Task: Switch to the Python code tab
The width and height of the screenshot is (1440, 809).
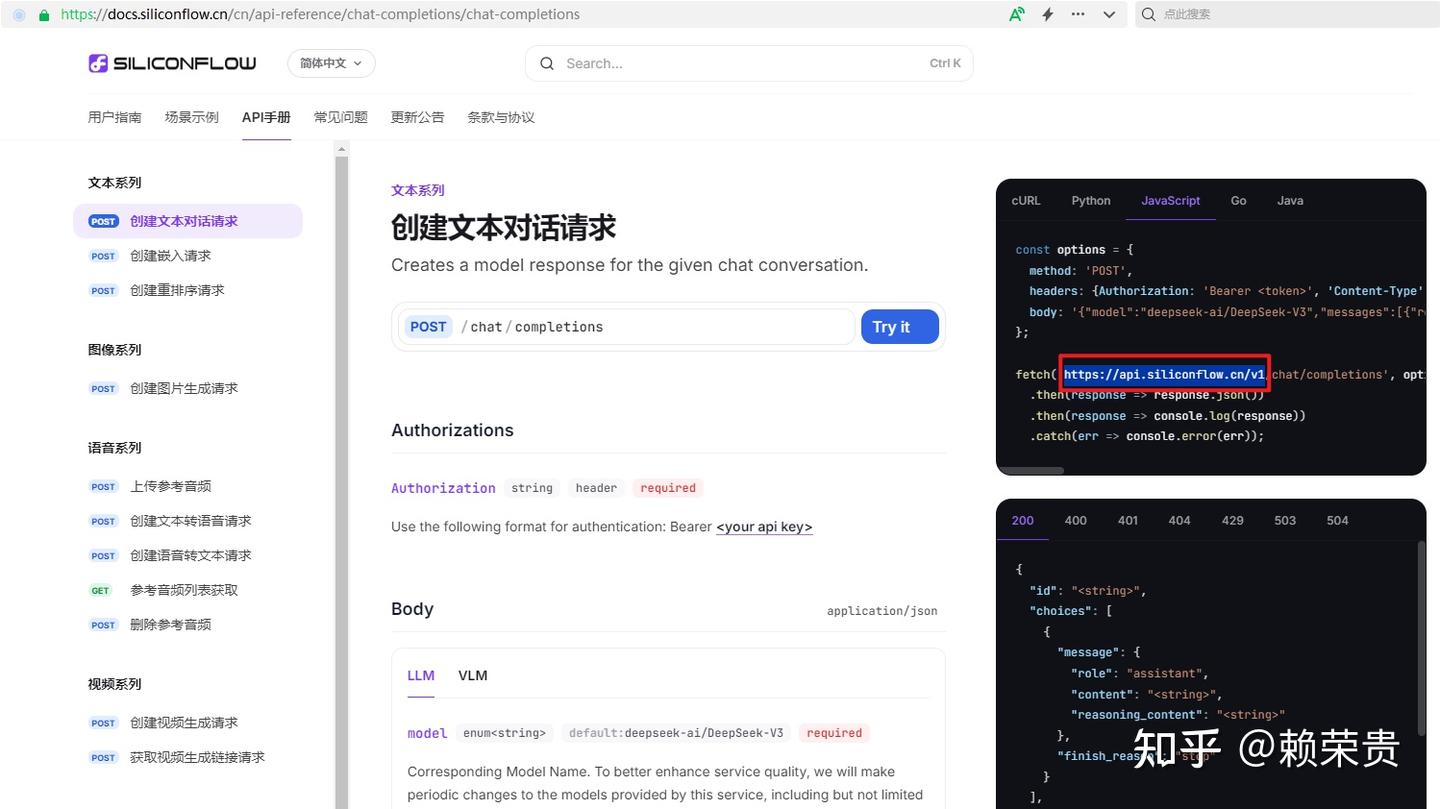Action: [x=1090, y=200]
